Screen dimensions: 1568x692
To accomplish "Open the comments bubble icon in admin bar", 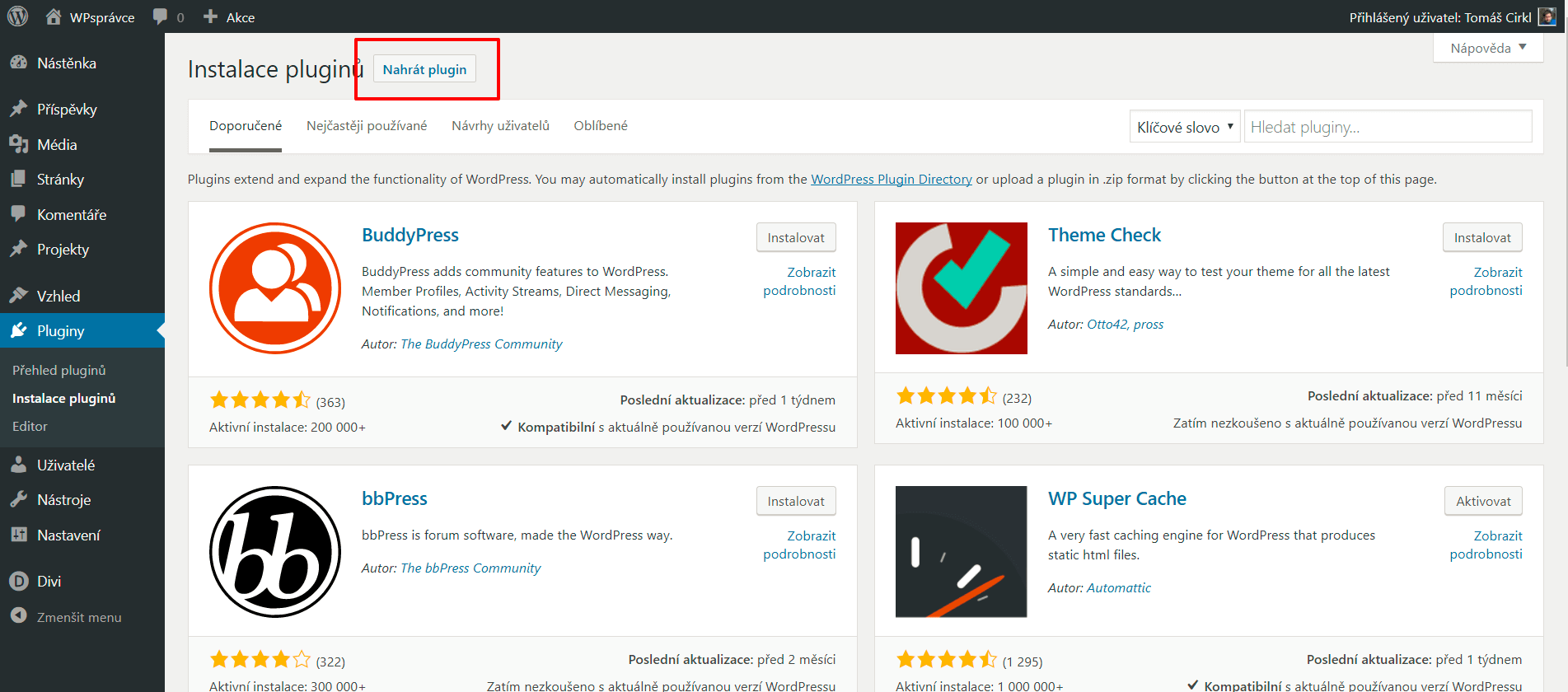I will pyautogui.click(x=160, y=17).
